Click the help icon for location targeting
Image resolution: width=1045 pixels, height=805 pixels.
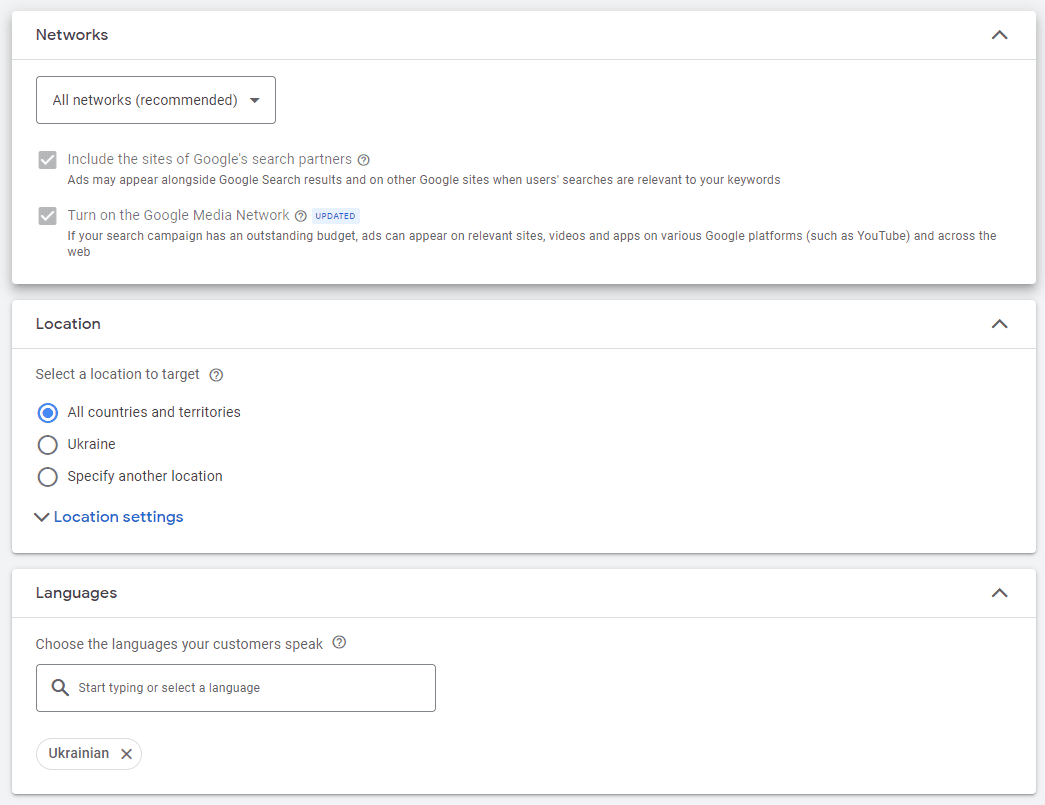click(216, 374)
